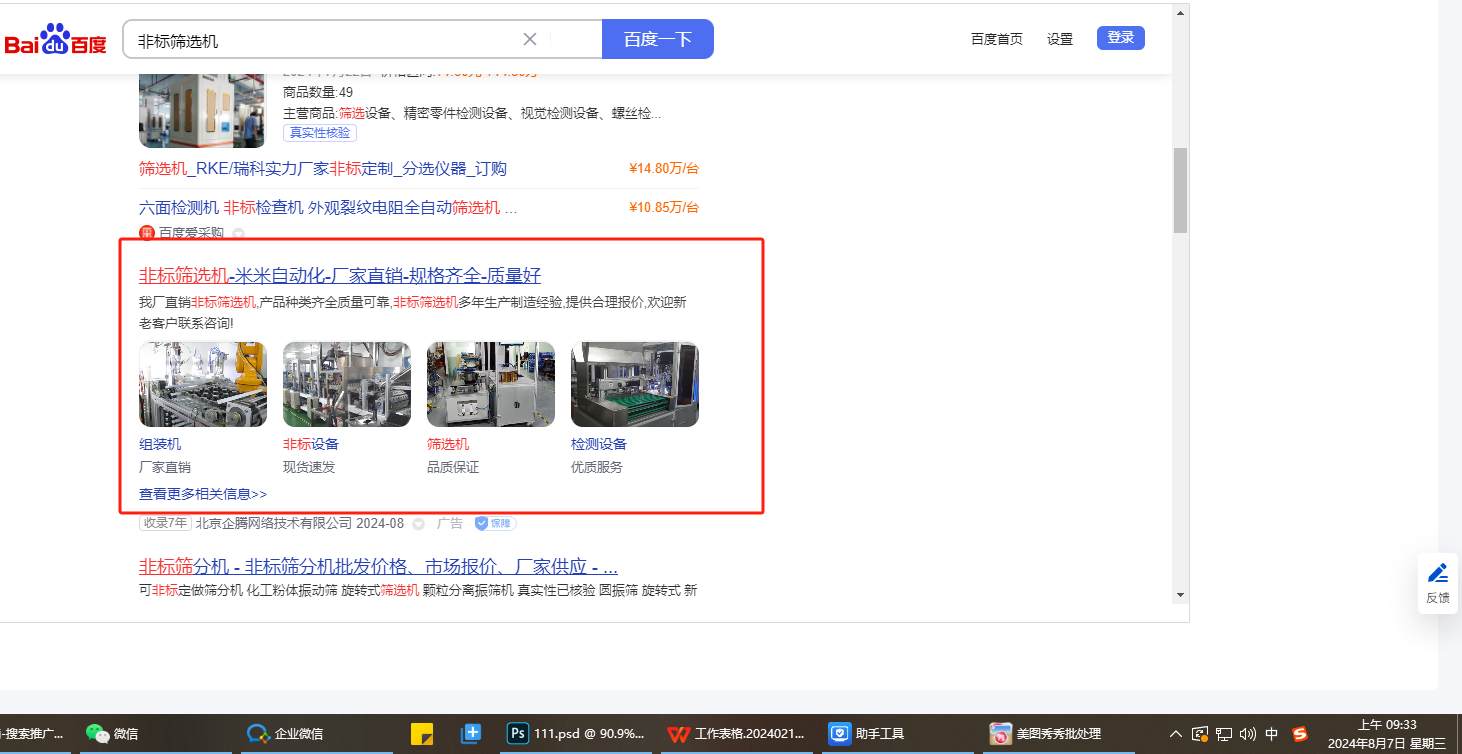The image size is (1462, 754).
Task: Click the 真实性核验 badge
Action: click(320, 133)
